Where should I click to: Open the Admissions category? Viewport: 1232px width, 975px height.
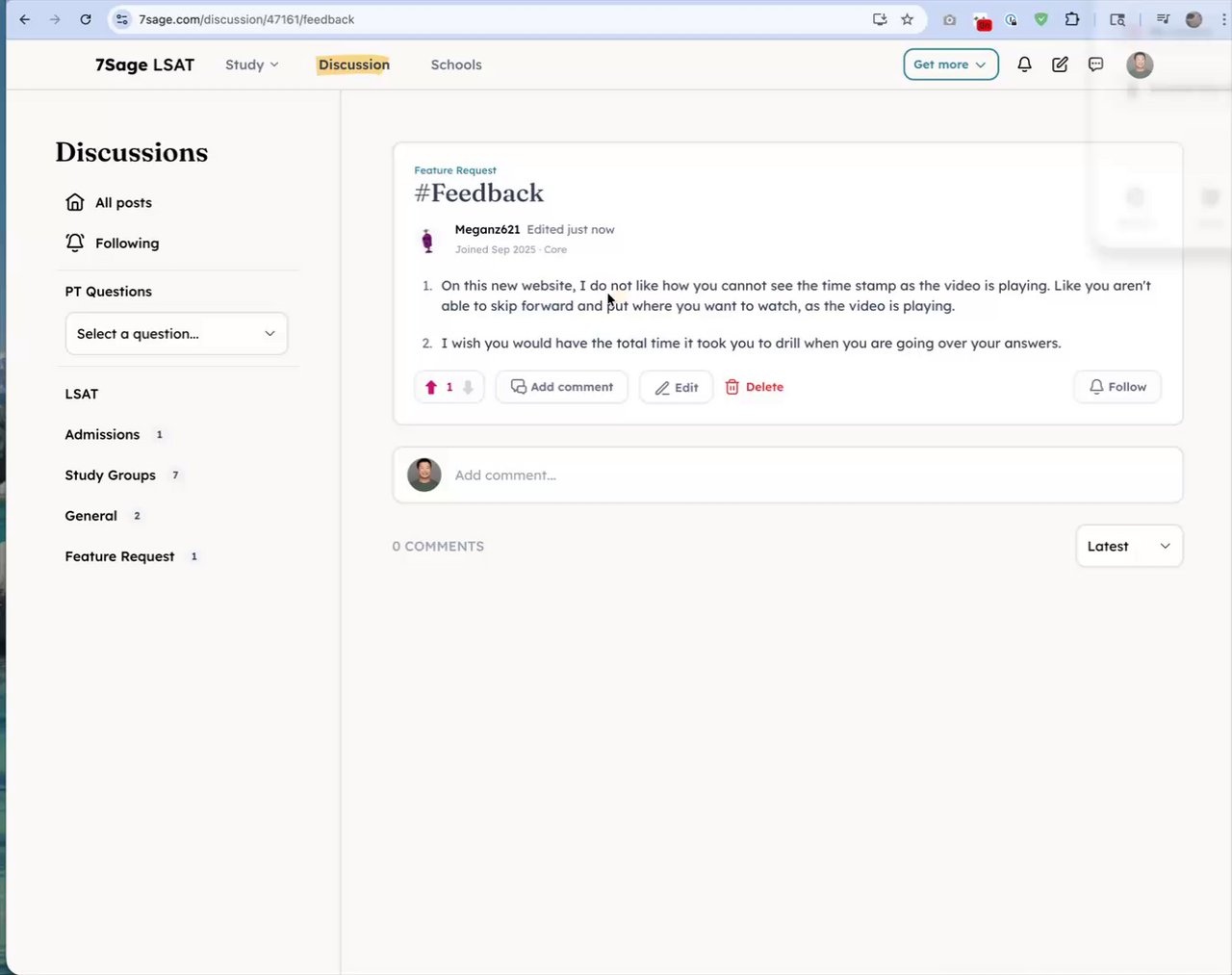click(102, 435)
